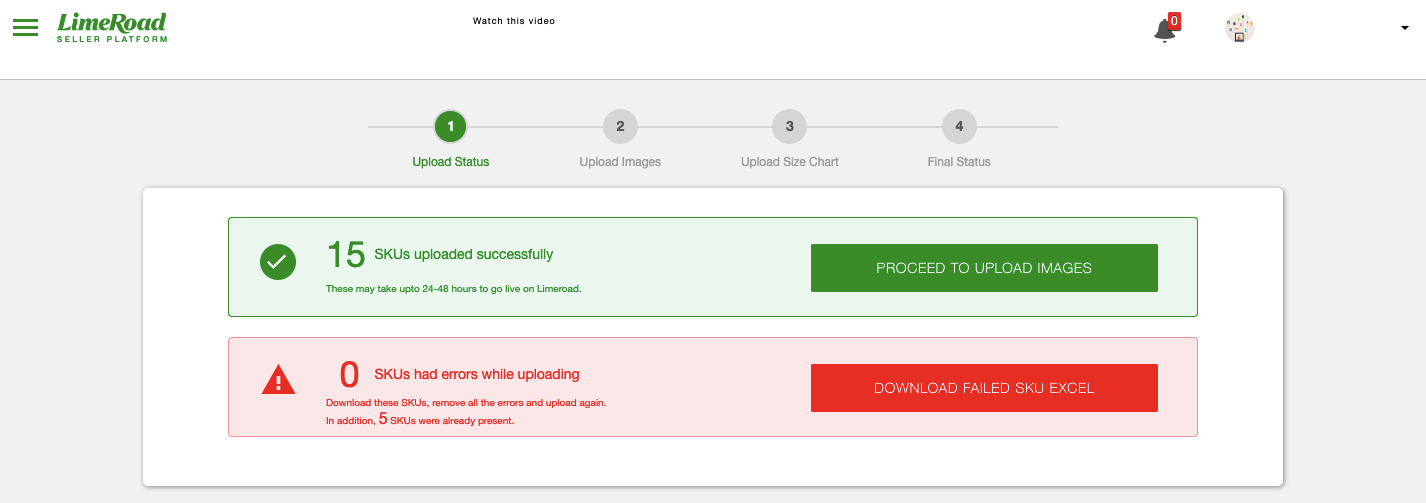Click the seller profile avatar
The height and width of the screenshot is (503, 1426).
click(1240, 28)
